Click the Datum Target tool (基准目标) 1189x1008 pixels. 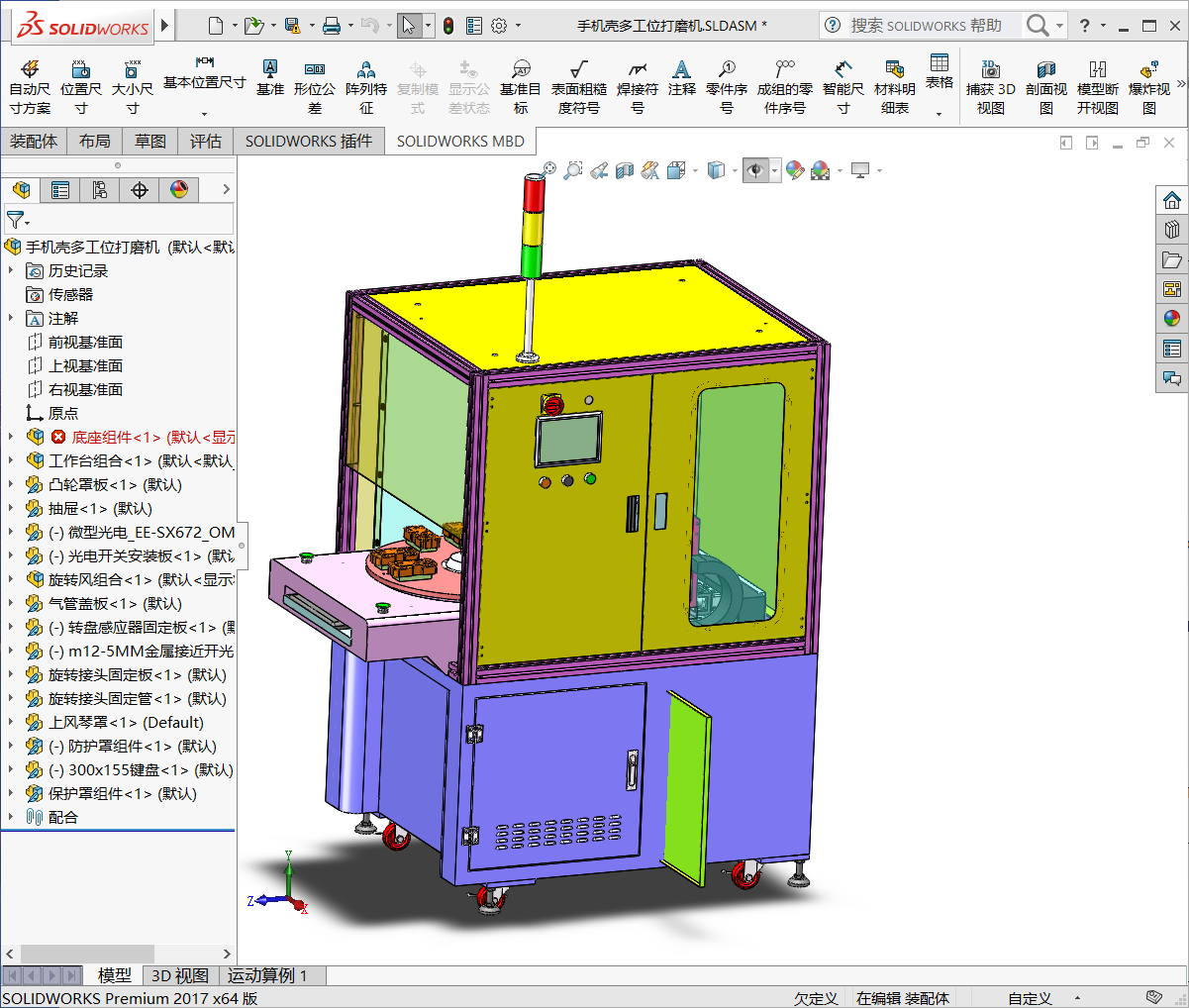click(x=521, y=86)
